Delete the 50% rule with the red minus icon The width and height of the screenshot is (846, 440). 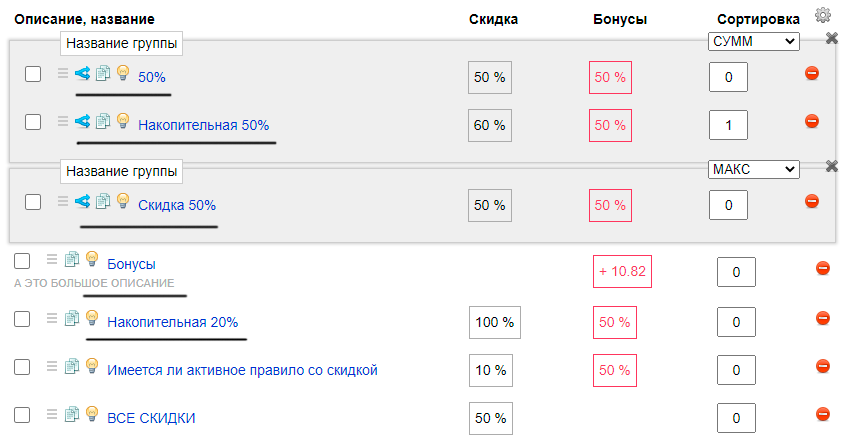point(811,73)
